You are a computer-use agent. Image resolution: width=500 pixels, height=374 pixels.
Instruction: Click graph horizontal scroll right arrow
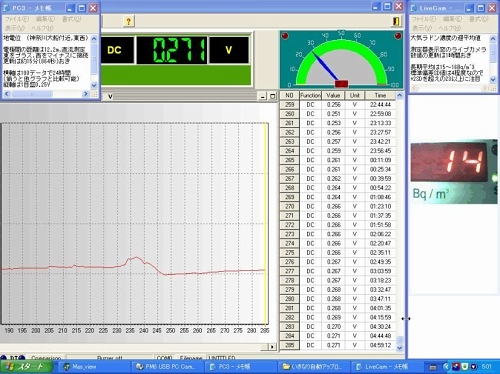point(272,347)
